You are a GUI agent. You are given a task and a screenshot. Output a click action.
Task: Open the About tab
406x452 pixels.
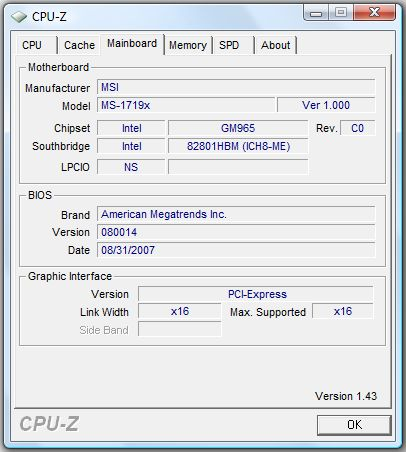pos(275,45)
